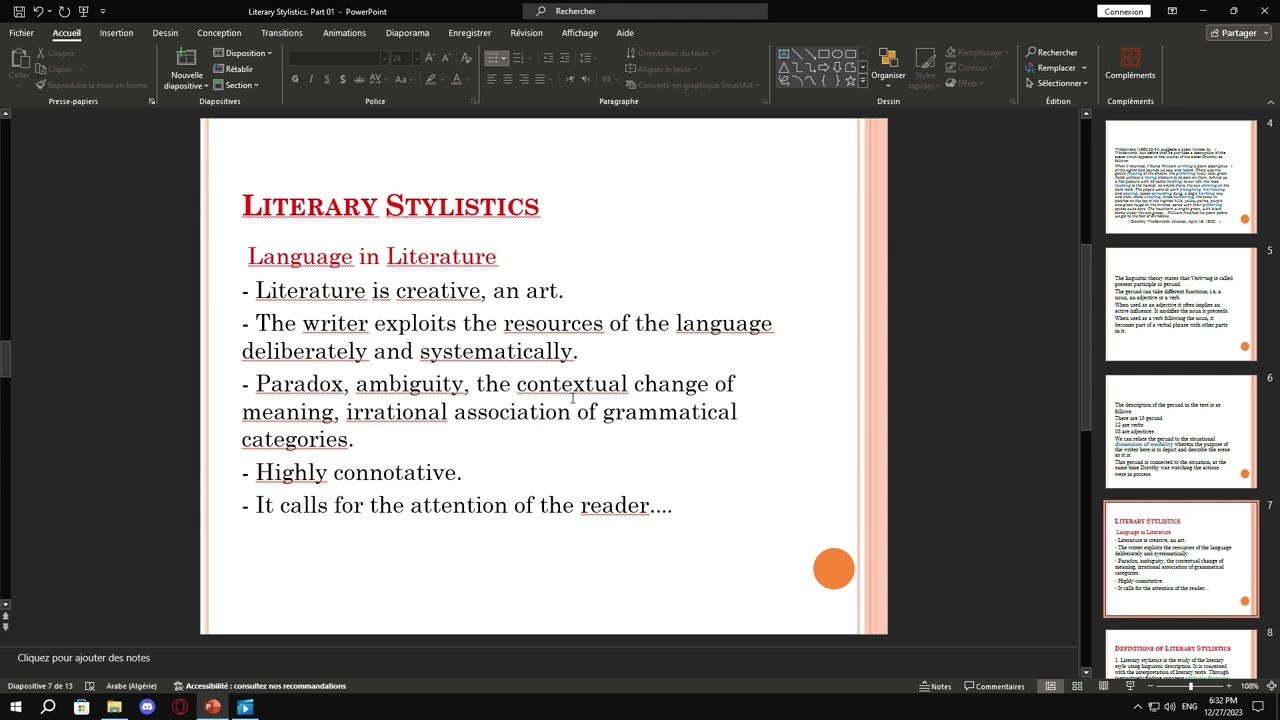Open font color picker A
This screenshot has height=720, width=1280.
457,79
